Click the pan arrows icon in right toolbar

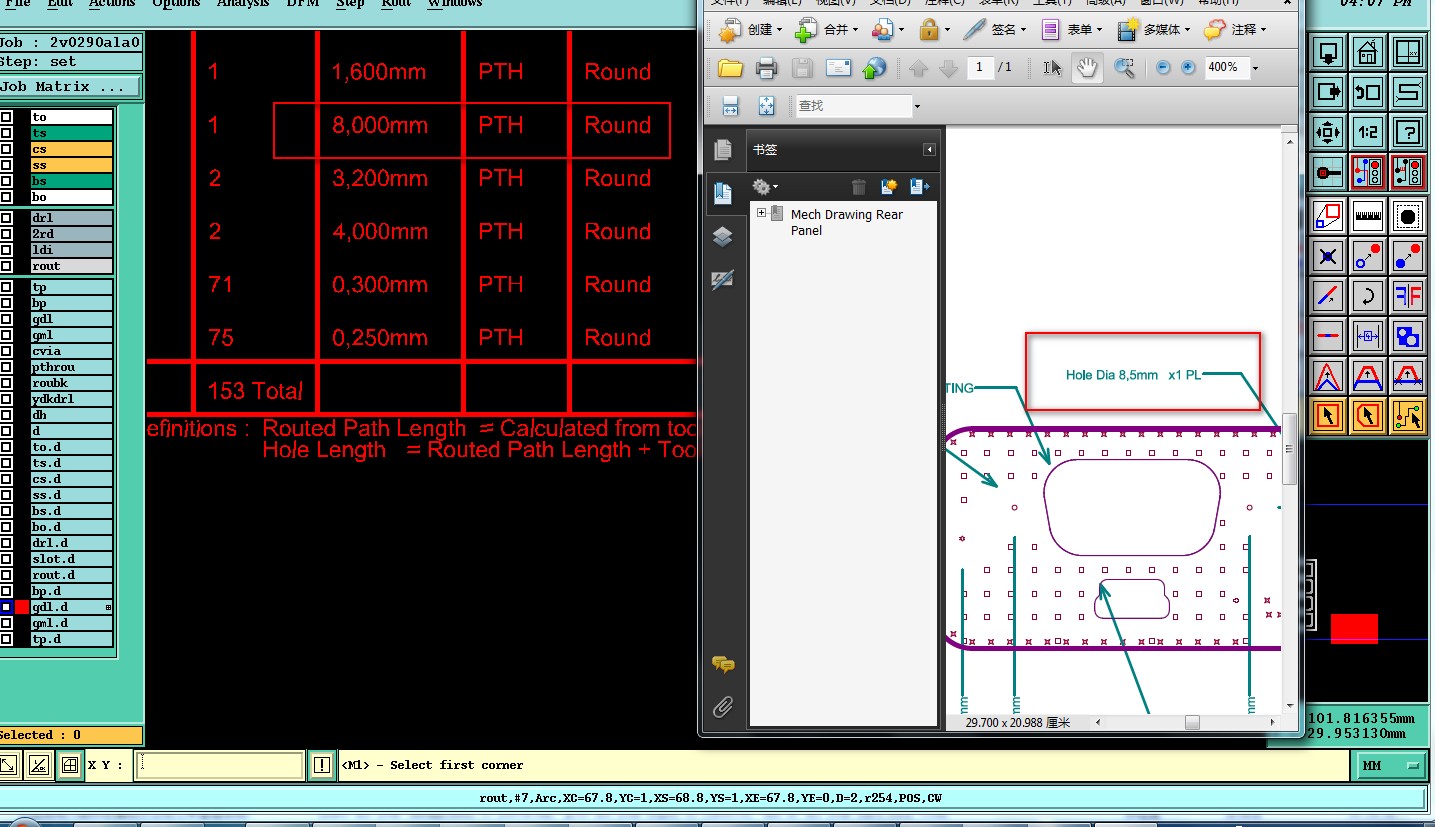coord(1327,131)
